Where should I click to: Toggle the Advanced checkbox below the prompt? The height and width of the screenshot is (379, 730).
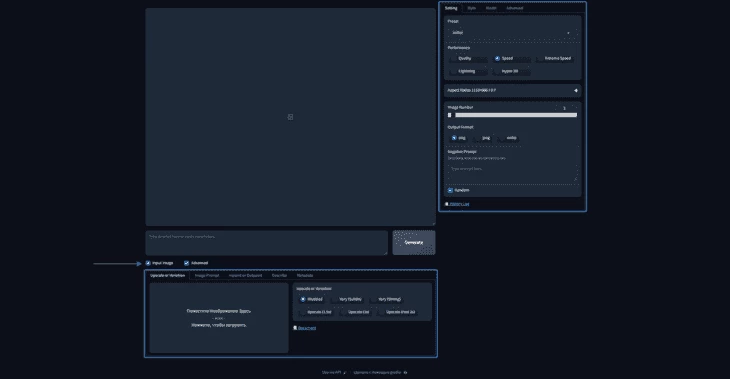[186, 263]
